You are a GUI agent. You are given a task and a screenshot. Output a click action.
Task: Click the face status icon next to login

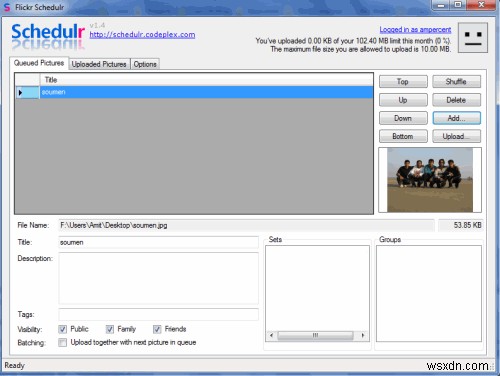click(x=473, y=38)
